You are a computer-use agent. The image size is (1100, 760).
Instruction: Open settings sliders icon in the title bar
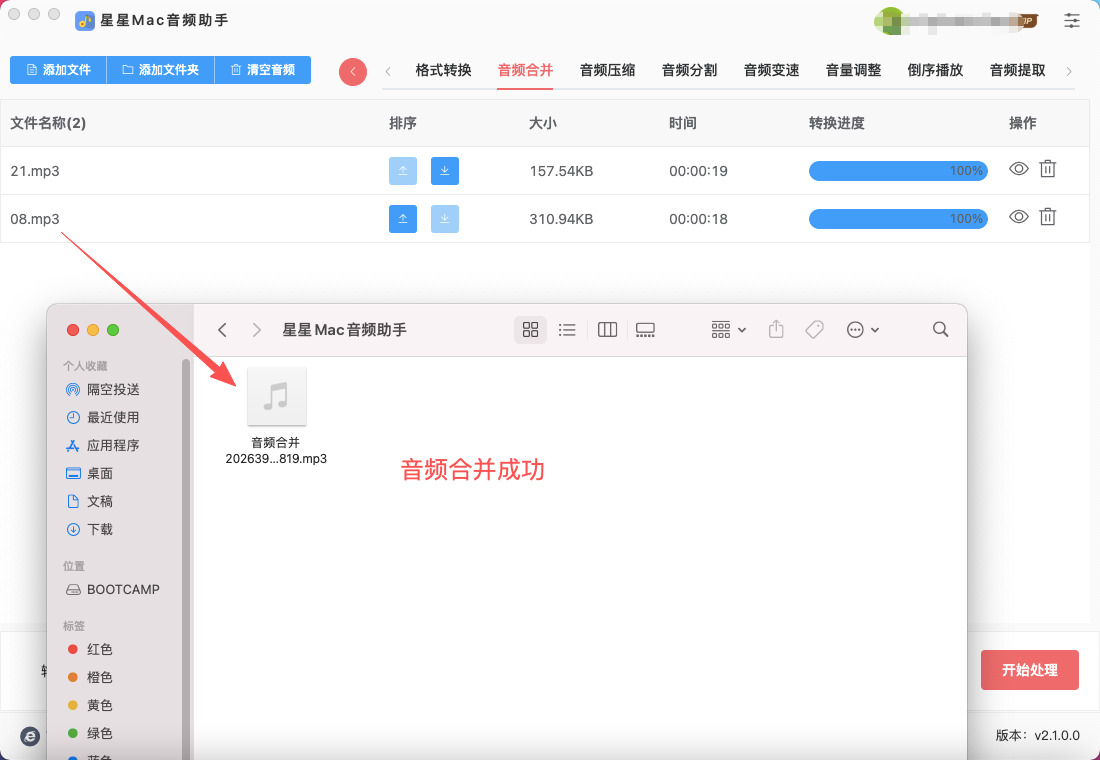coord(1072,20)
